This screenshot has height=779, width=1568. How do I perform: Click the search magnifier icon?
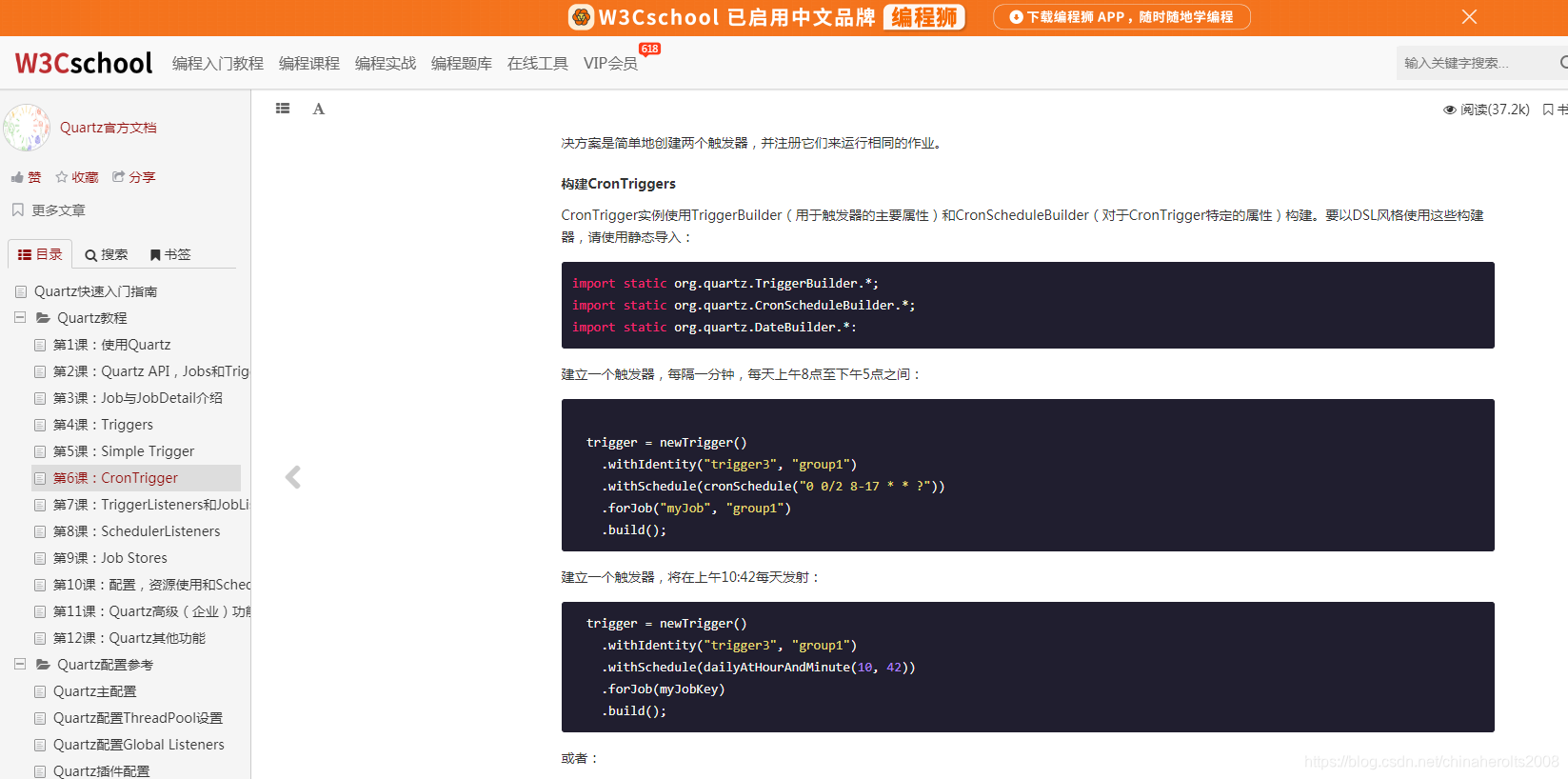click(1563, 63)
